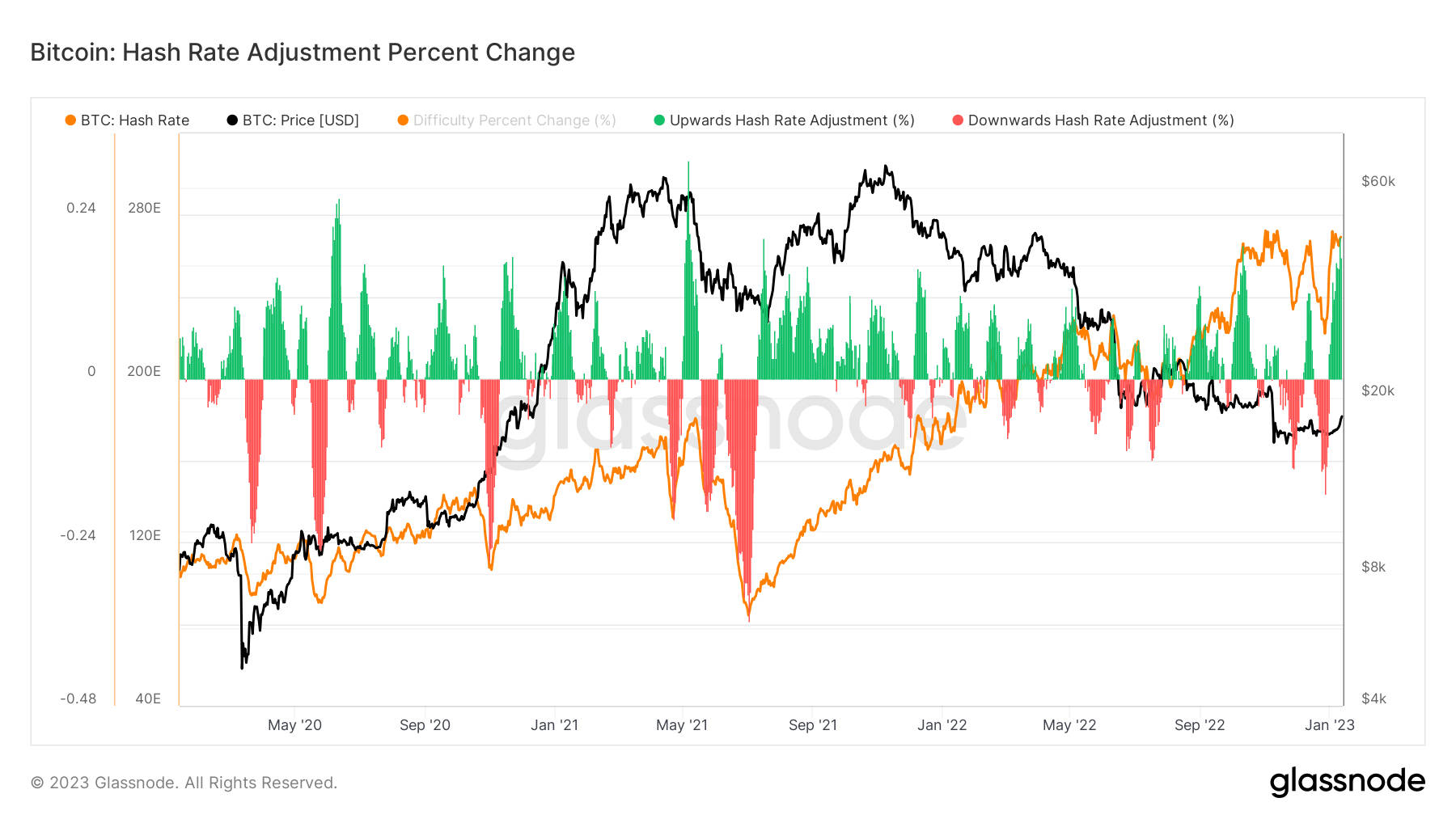This screenshot has height=819, width=1456.
Task: Click the red Downwards Adjustment legend dot
Action: coord(958,120)
